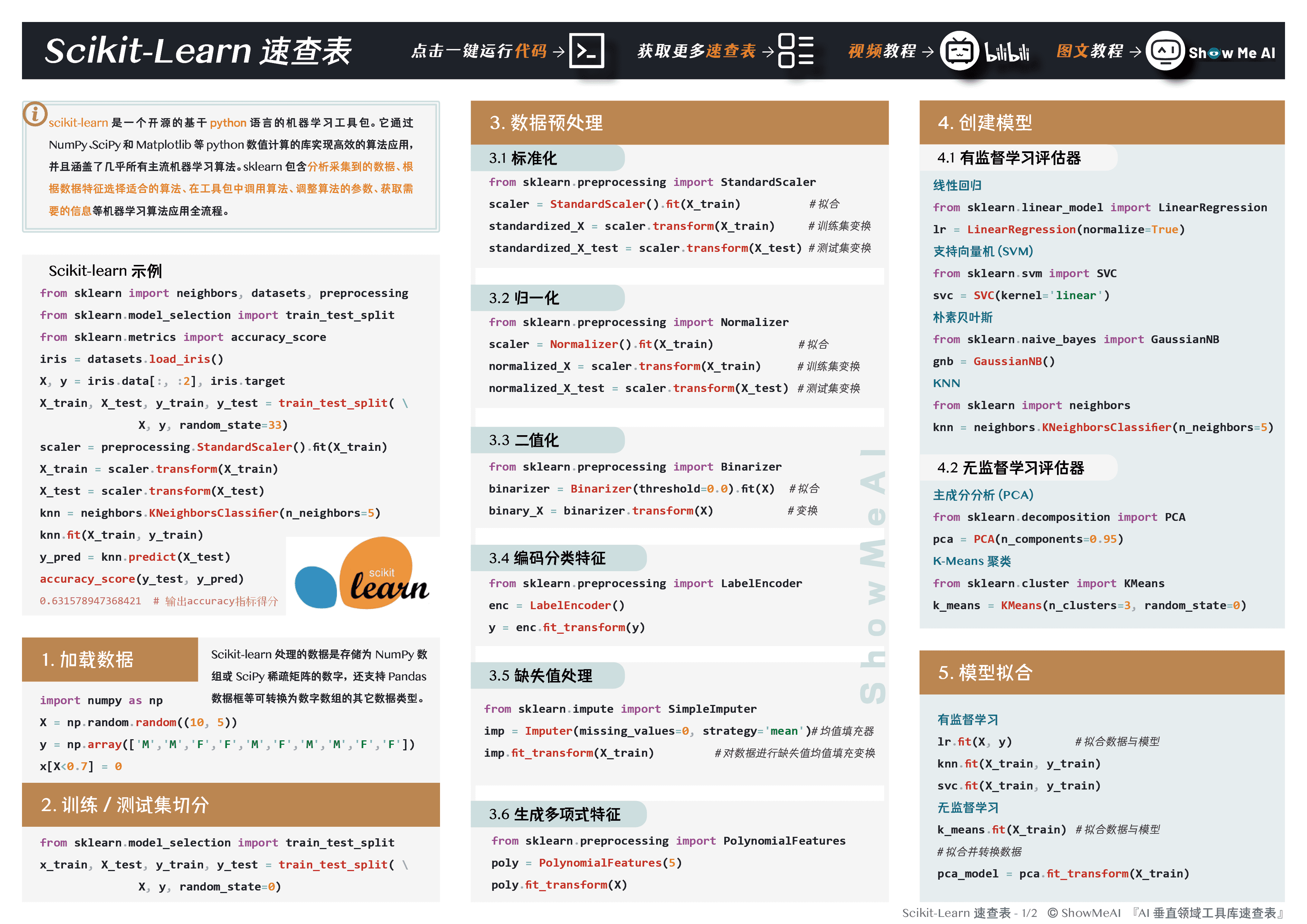Viewport: 1307px width, 924px height.
Task: Click the ShowMeAI robot icon
Action: [x=1165, y=51]
